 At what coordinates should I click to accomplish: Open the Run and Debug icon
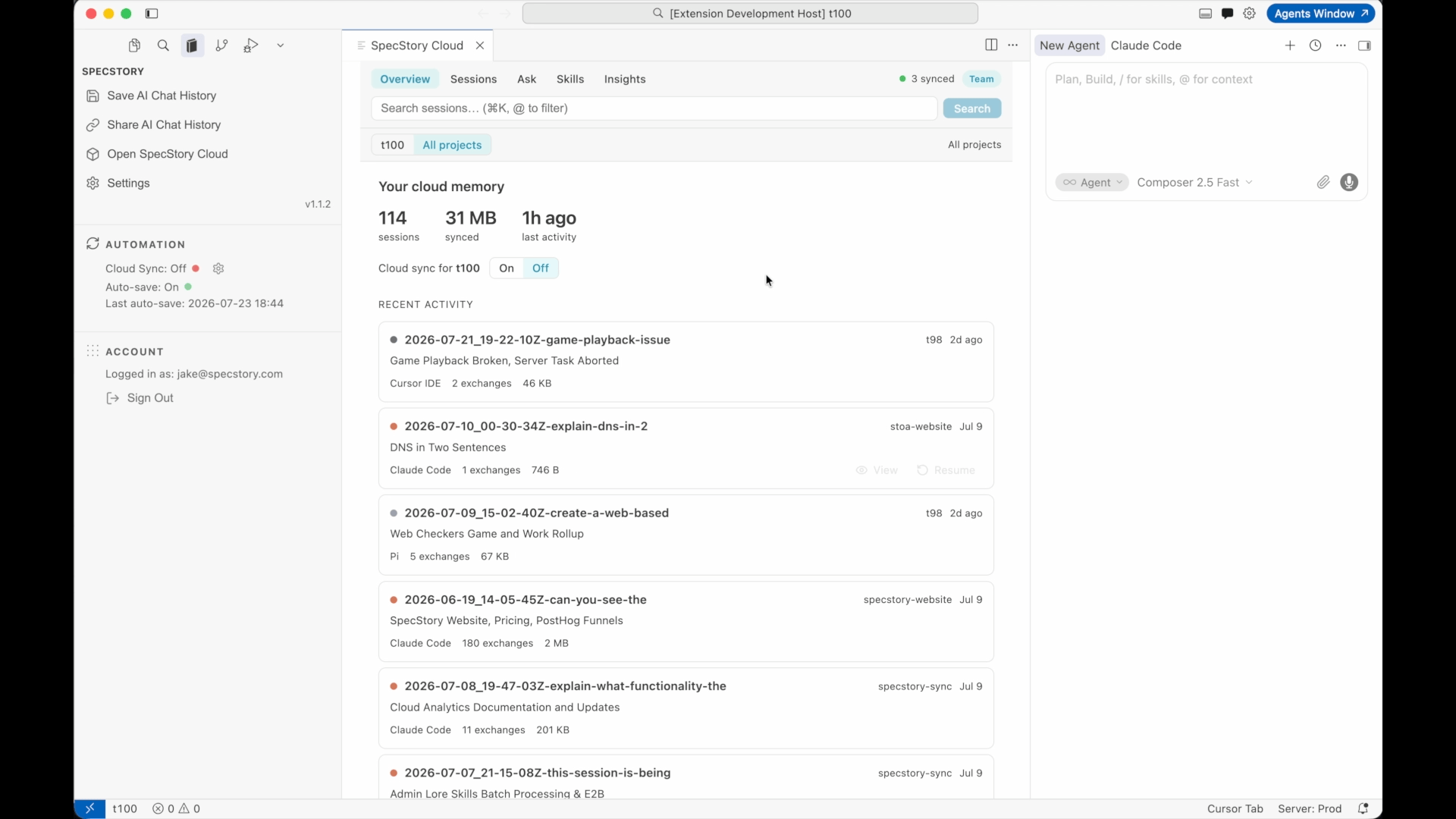point(251,45)
